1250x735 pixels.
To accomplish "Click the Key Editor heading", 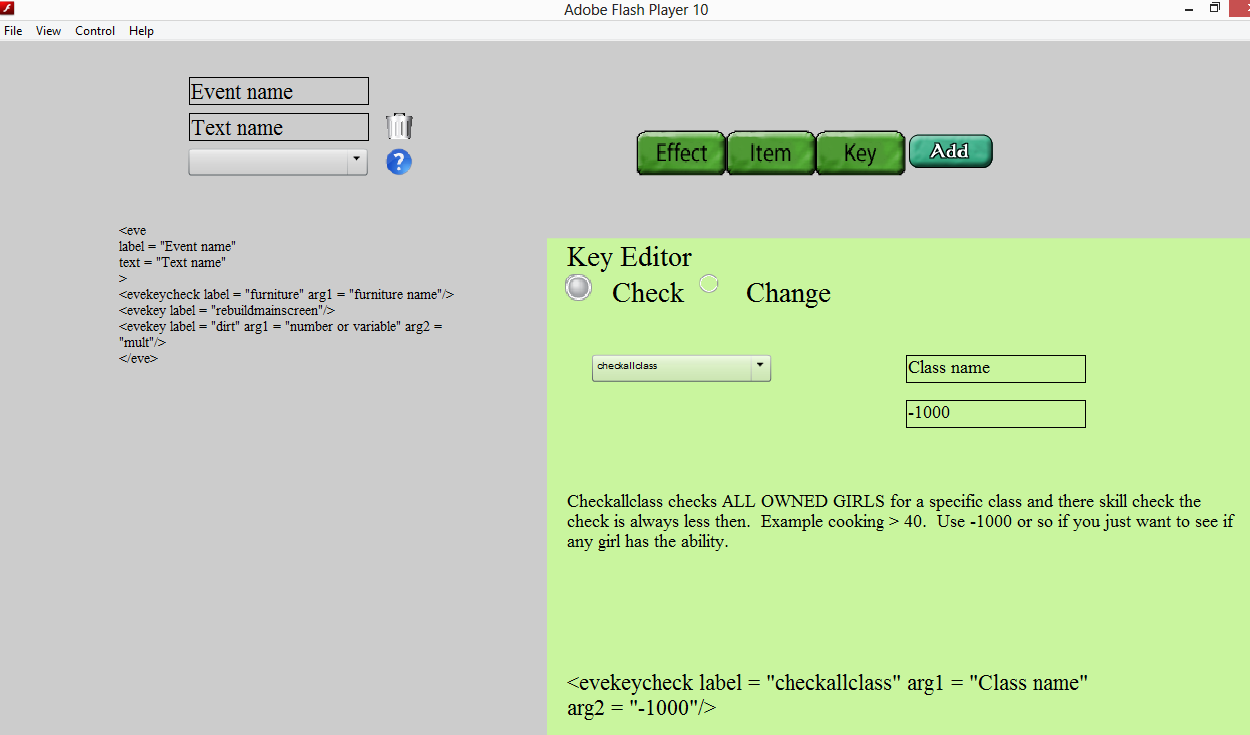I will pos(629,257).
